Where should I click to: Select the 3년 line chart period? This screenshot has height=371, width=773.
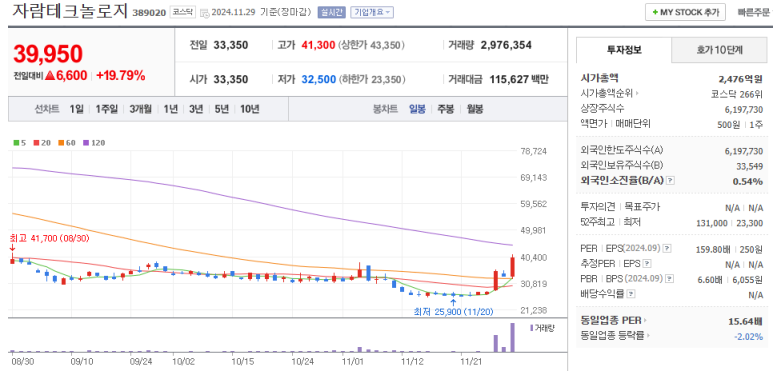click(196, 109)
